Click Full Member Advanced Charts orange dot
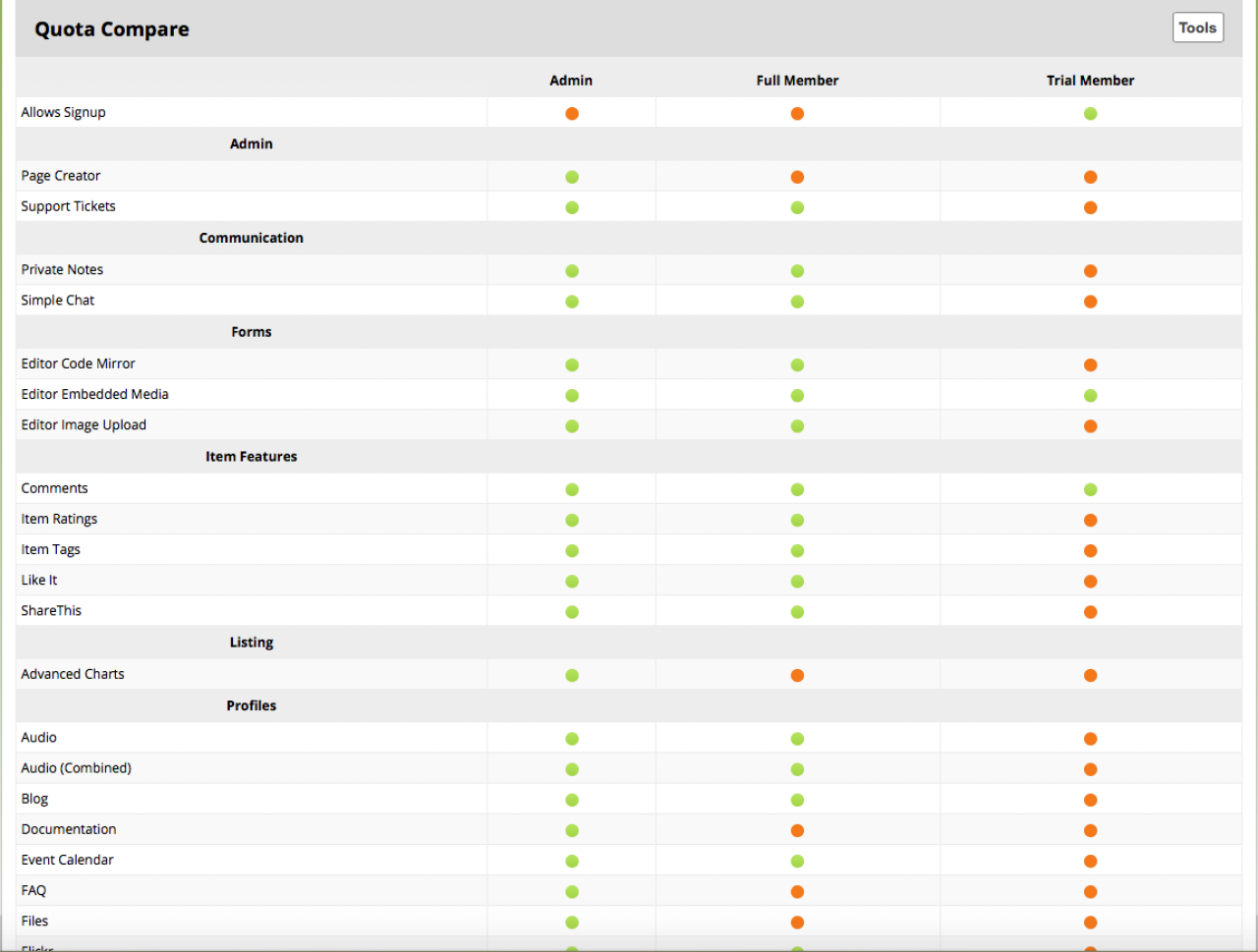The height and width of the screenshot is (952, 1258). pyautogui.click(x=797, y=675)
